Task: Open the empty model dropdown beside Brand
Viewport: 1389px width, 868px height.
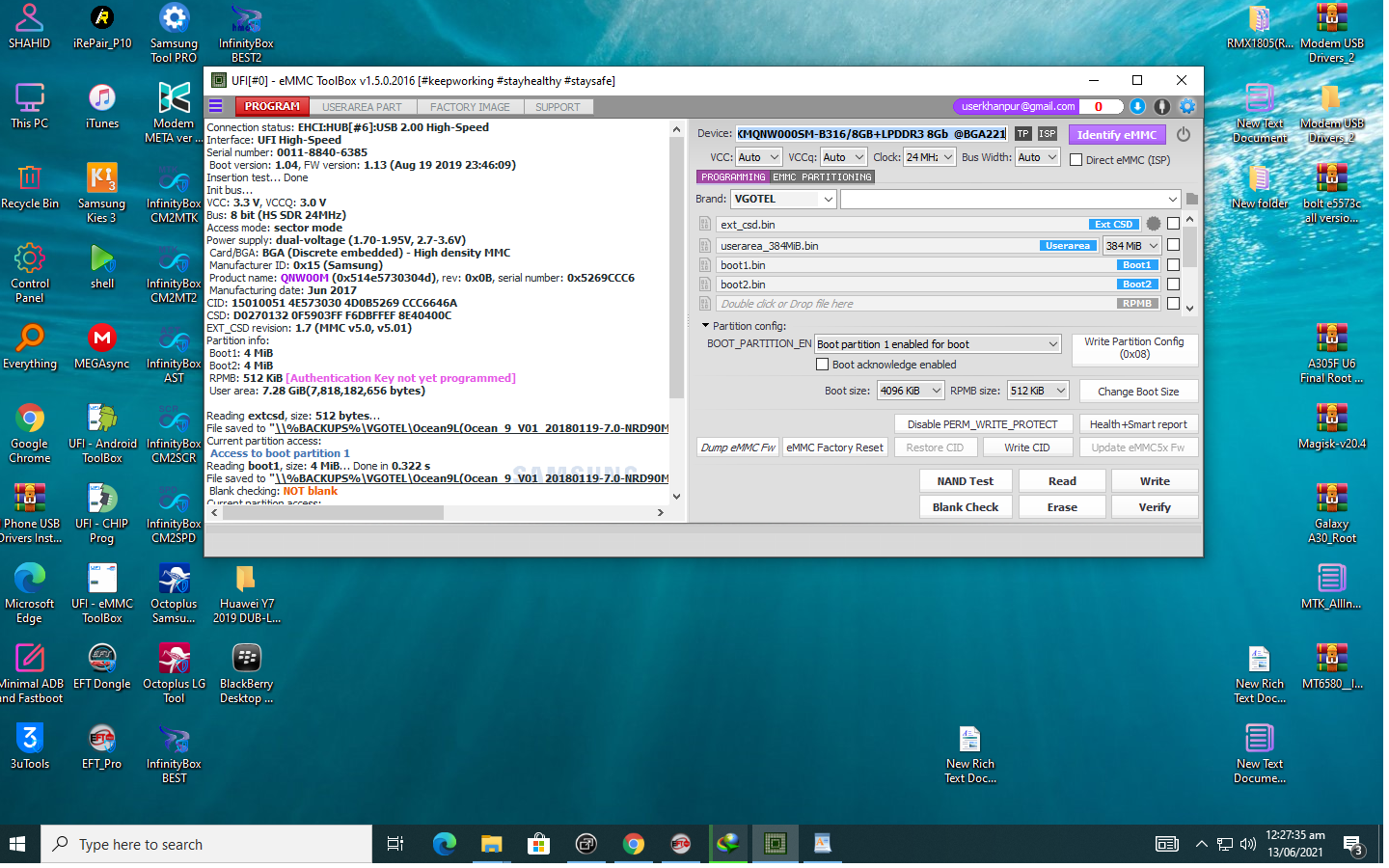Action: tap(1011, 199)
